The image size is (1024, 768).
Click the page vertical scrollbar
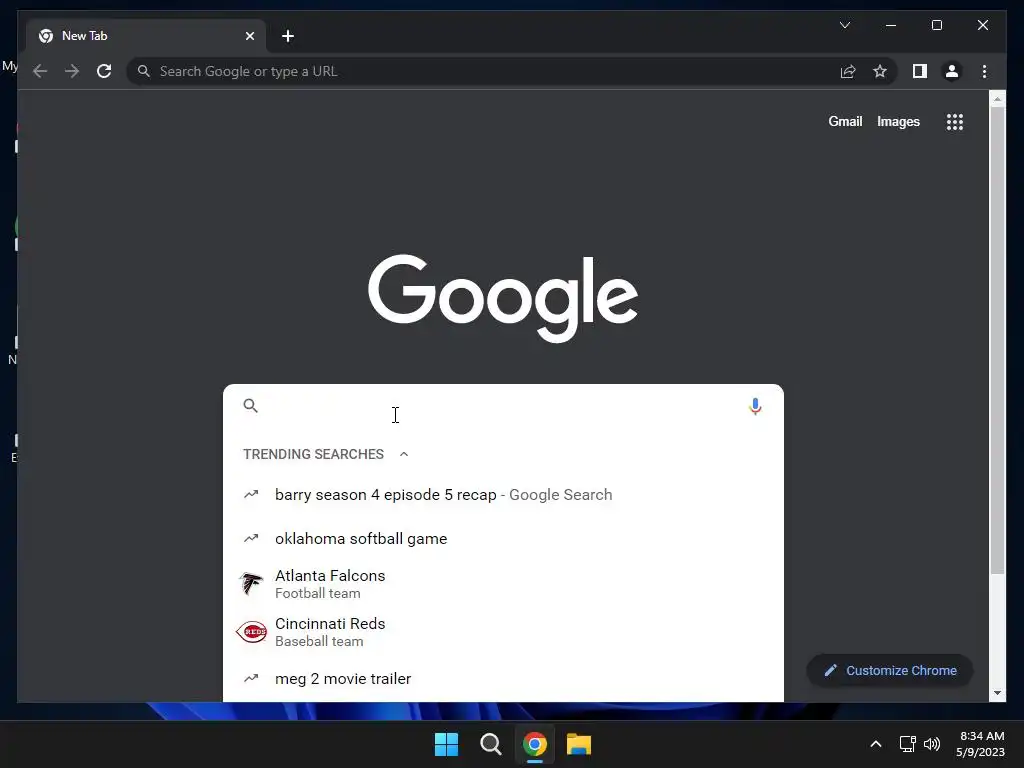pyautogui.click(x=997, y=340)
